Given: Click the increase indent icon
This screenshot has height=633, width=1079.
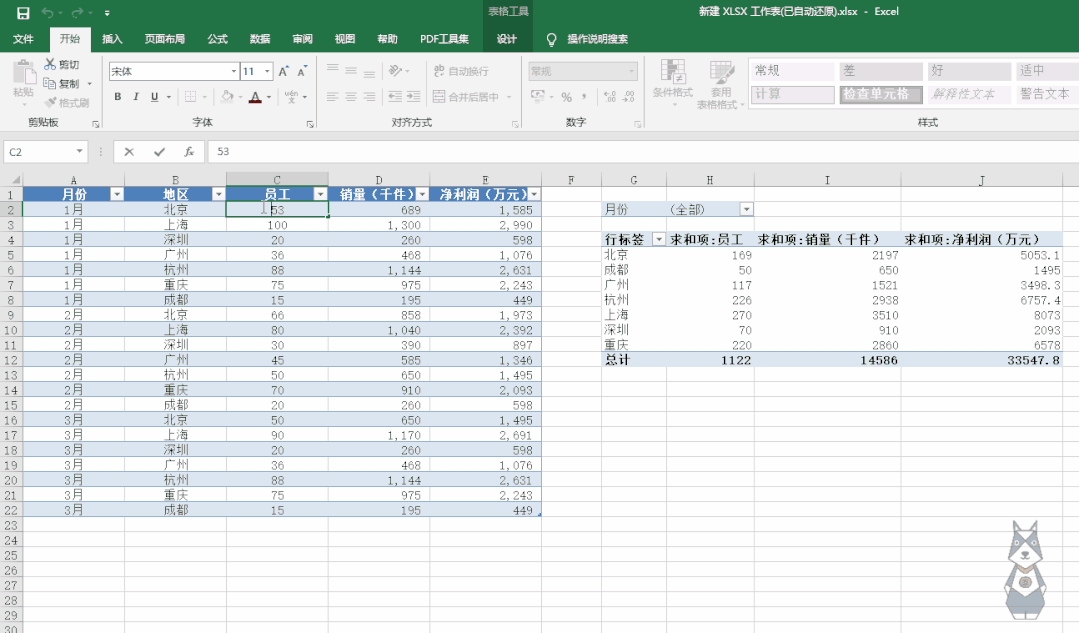Looking at the screenshot, I should (413, 97).
